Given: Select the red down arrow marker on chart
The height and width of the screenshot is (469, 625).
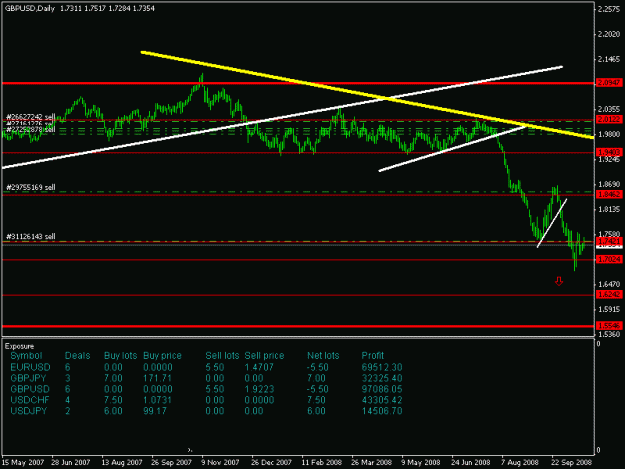Looking at the screenshot, I should click(559, 281).
